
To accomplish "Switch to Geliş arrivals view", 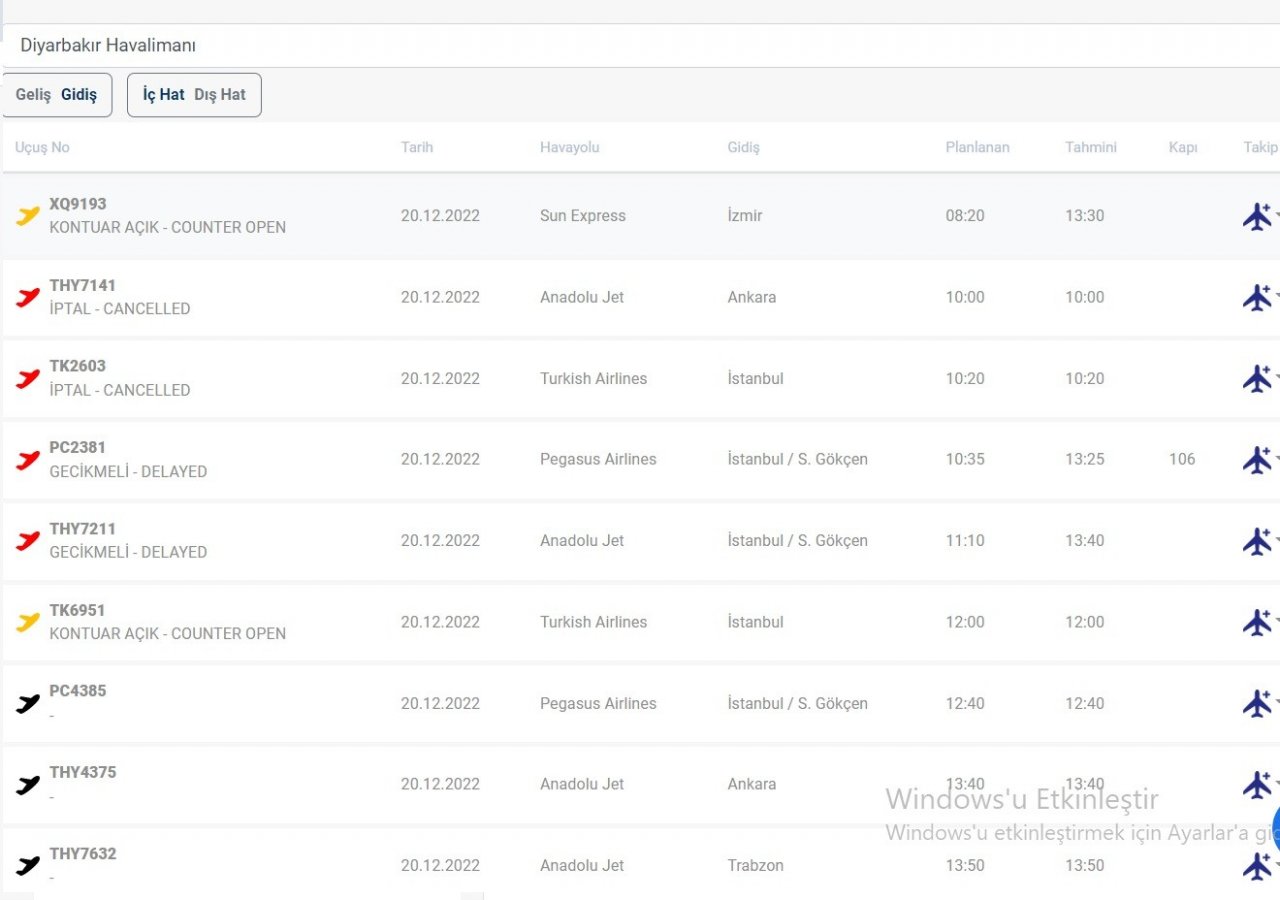I will tap(33, 95).
